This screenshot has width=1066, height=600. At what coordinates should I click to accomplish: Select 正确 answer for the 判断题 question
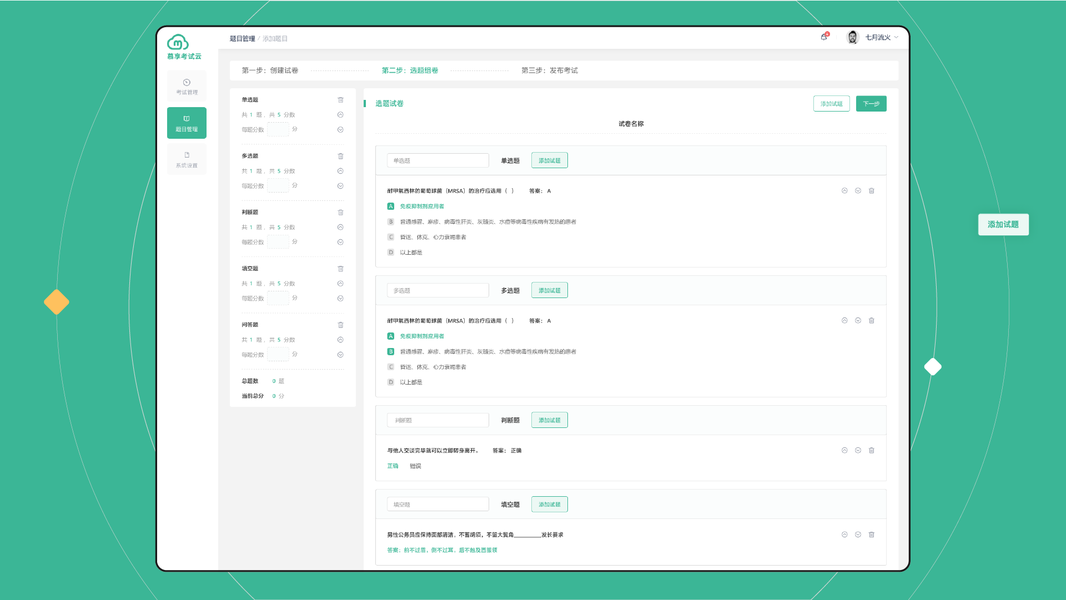pos(393,466)
